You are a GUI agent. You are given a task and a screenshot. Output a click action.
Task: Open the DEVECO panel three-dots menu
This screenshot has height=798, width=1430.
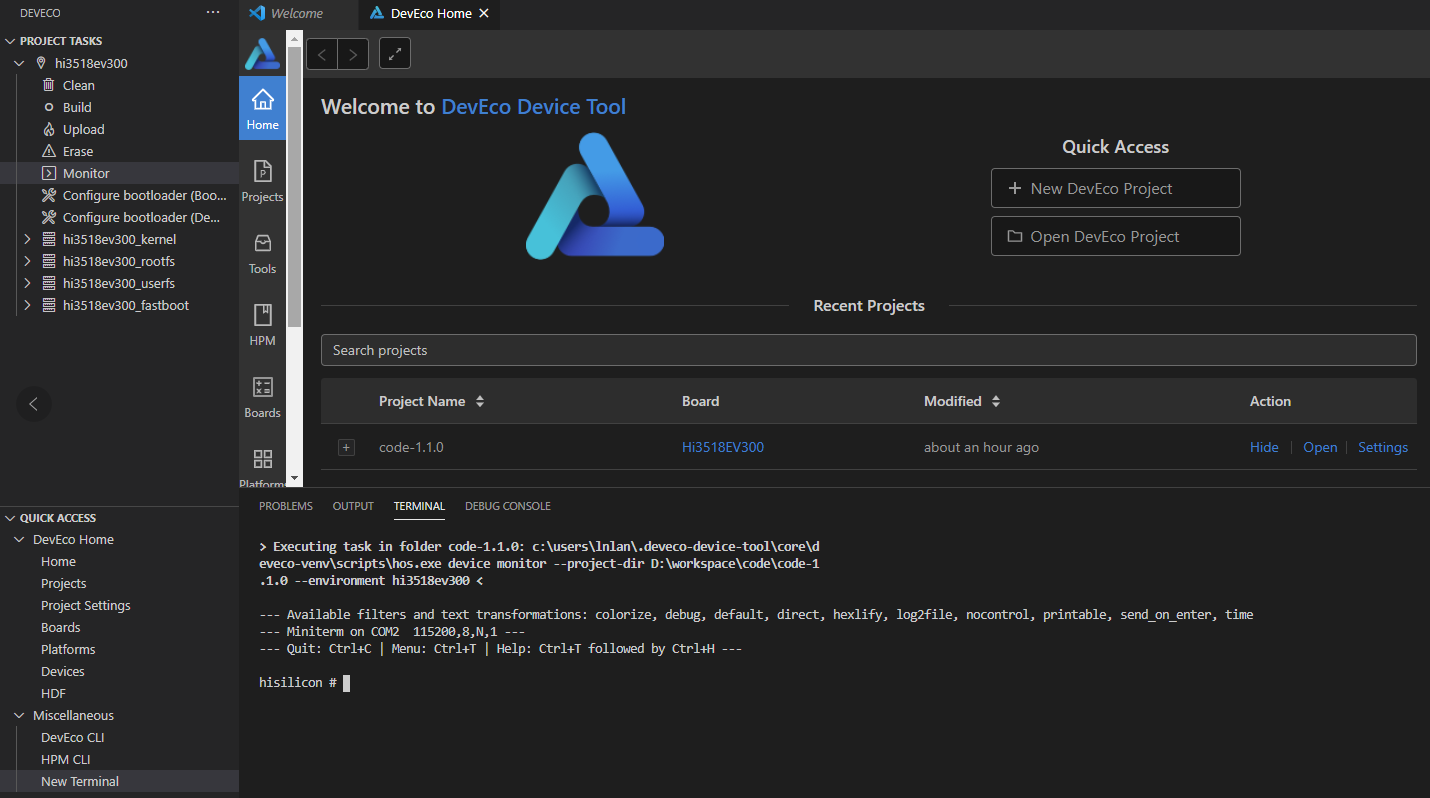click(212, 12)
